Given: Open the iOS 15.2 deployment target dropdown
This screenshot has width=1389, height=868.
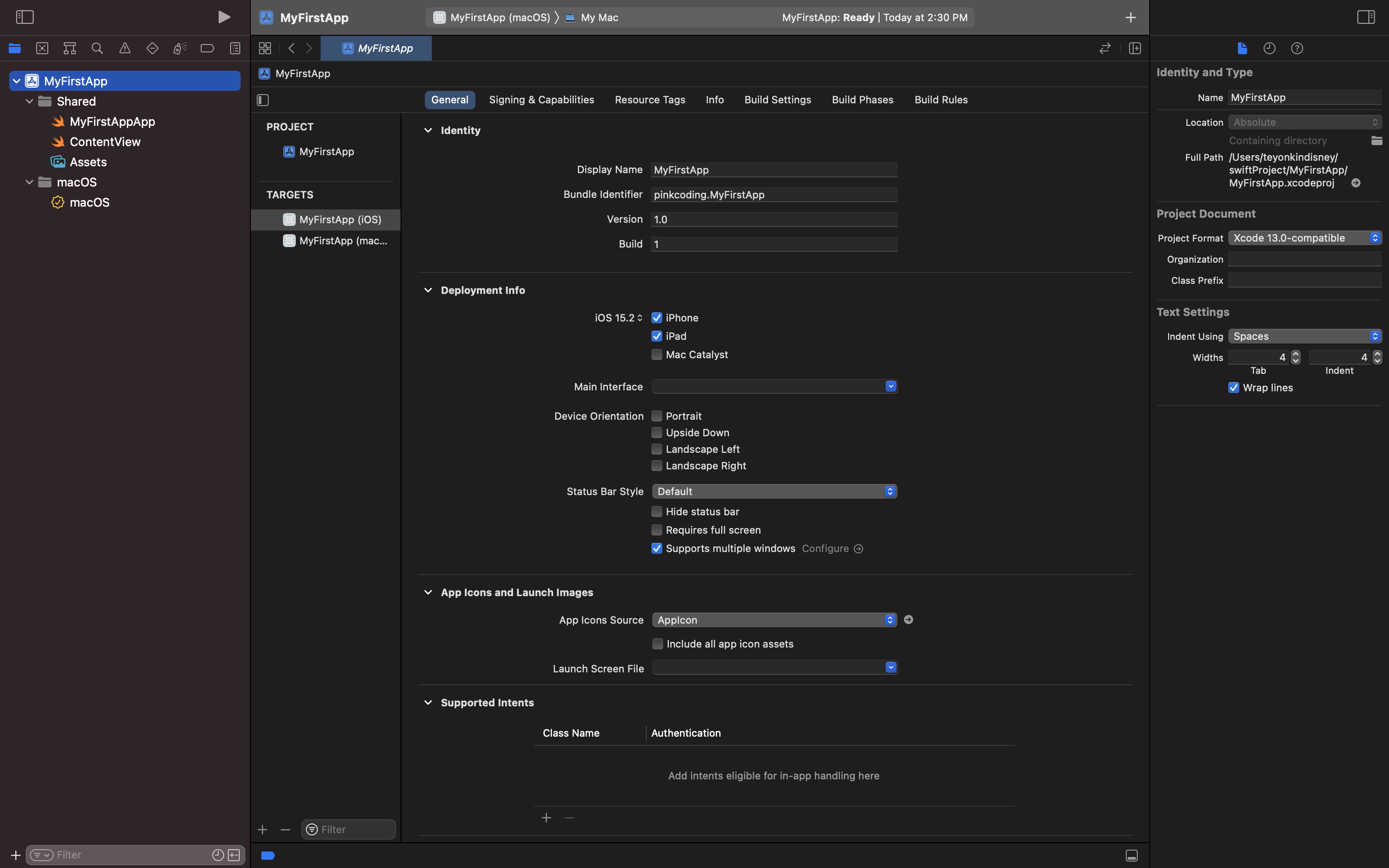Looking at the screenshot, I should (619, 317).
